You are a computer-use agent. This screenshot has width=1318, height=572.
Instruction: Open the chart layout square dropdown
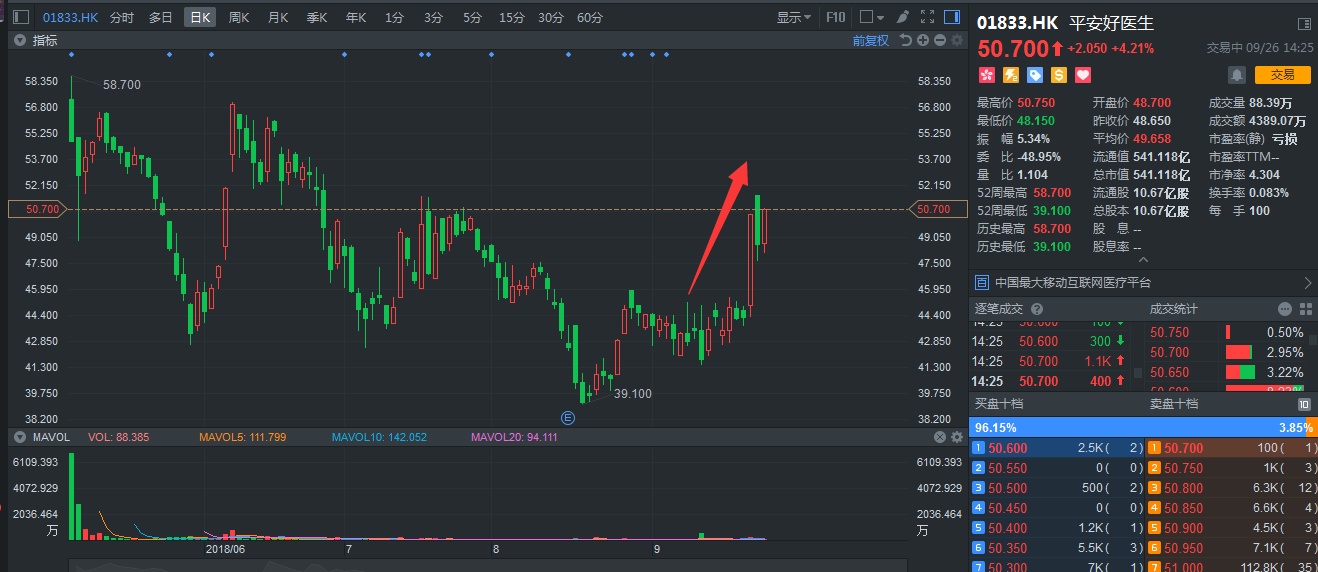click(x=872, y=17)
